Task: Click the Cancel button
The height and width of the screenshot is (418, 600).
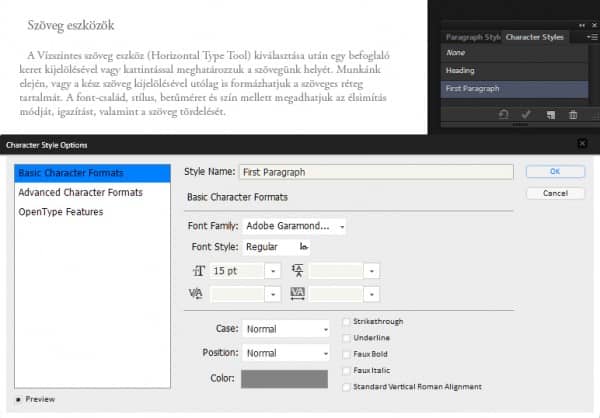Action: pos(554,193)
